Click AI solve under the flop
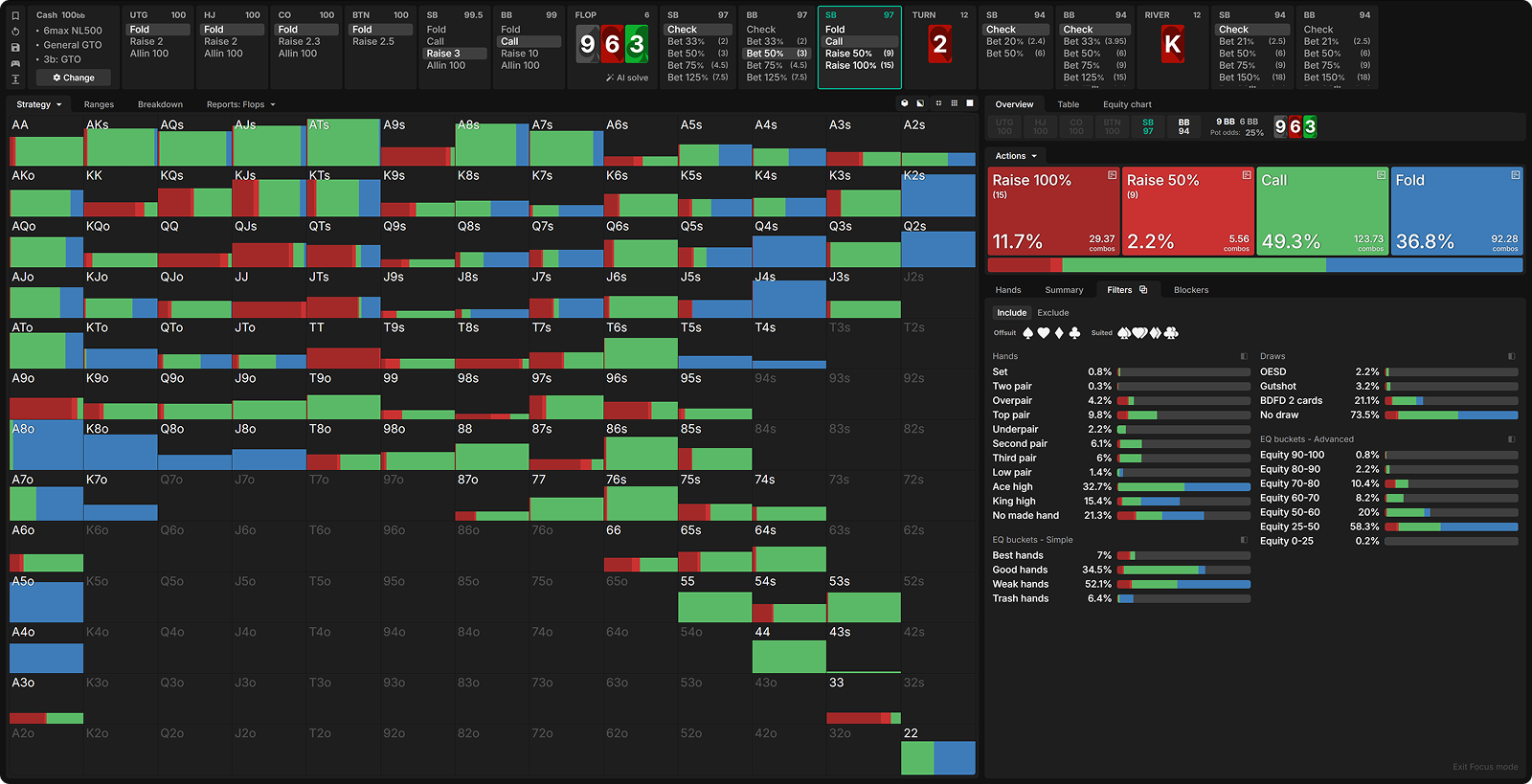 (x=627, y=78)
